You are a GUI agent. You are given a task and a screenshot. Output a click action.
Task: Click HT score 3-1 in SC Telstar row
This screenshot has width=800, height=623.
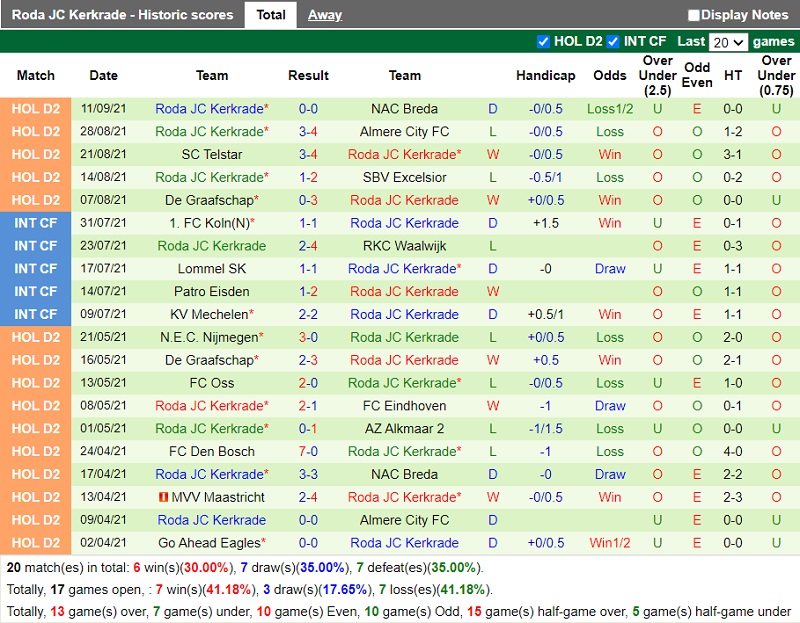pyautogui.click(x=732, y=155)
